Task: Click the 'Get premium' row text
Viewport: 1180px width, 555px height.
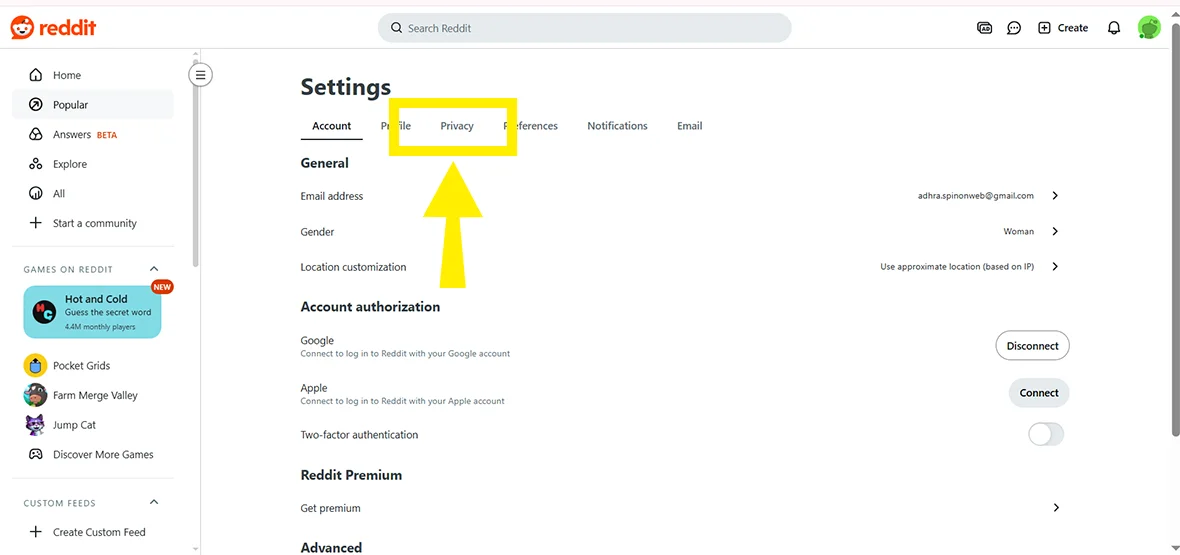Action: point(330,508)
